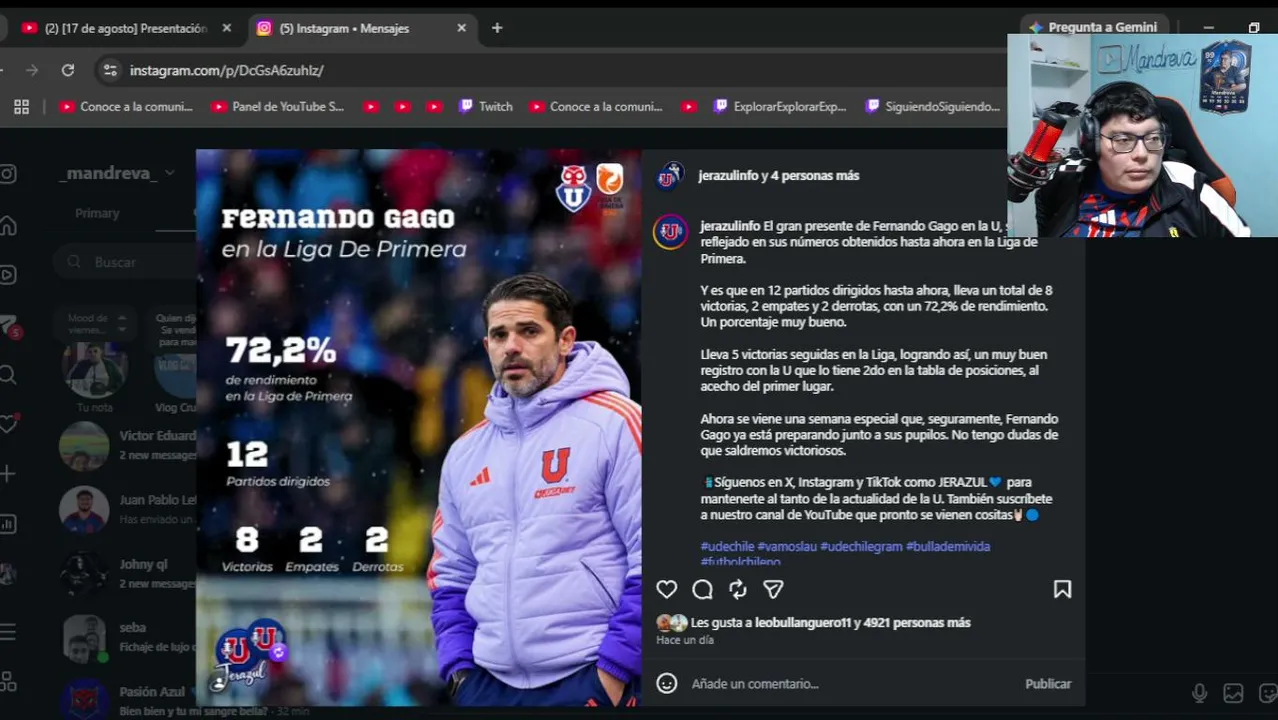Screen dimensions: 1278x720
Task: Select the Primary messages tab
Action: pos(97,213)
